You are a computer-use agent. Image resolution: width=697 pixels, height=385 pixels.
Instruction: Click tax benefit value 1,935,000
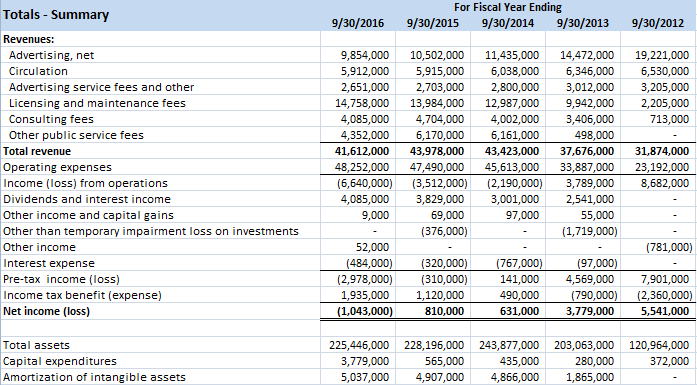coord(365,295)
